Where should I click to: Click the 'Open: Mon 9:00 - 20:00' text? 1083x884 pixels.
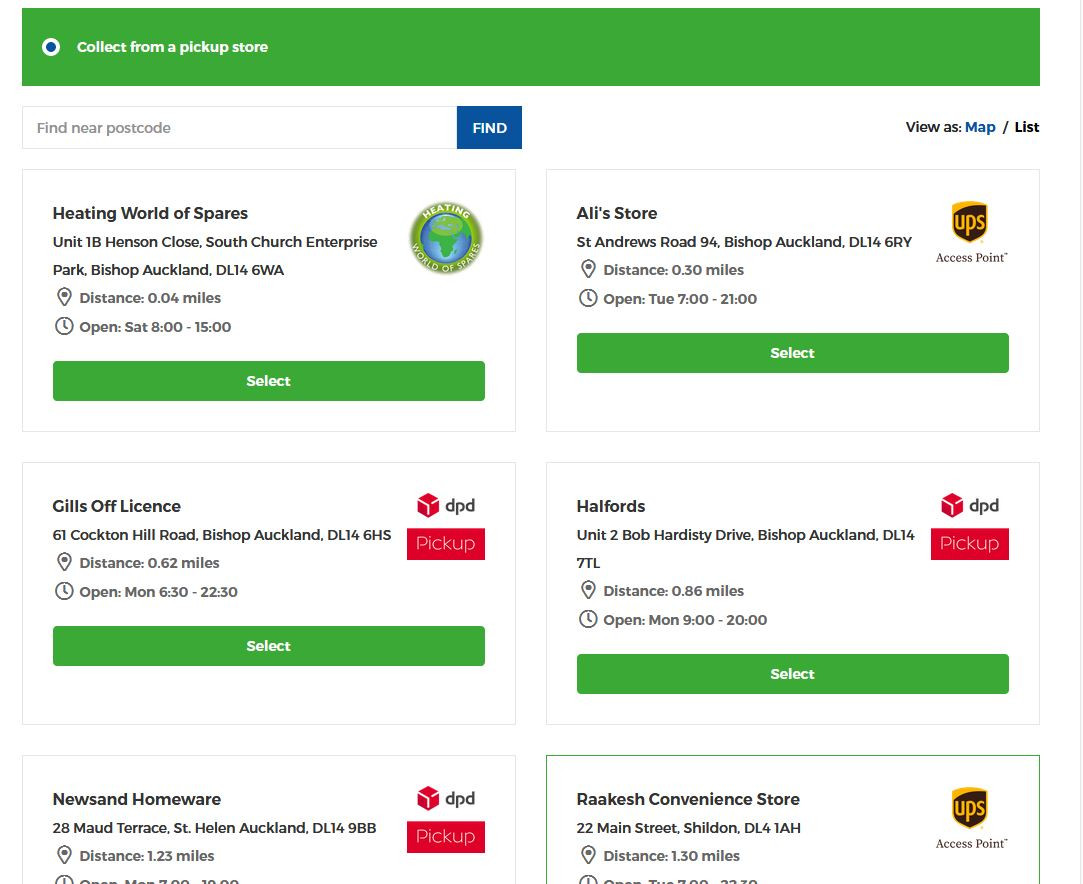click(x=685, y=619)
